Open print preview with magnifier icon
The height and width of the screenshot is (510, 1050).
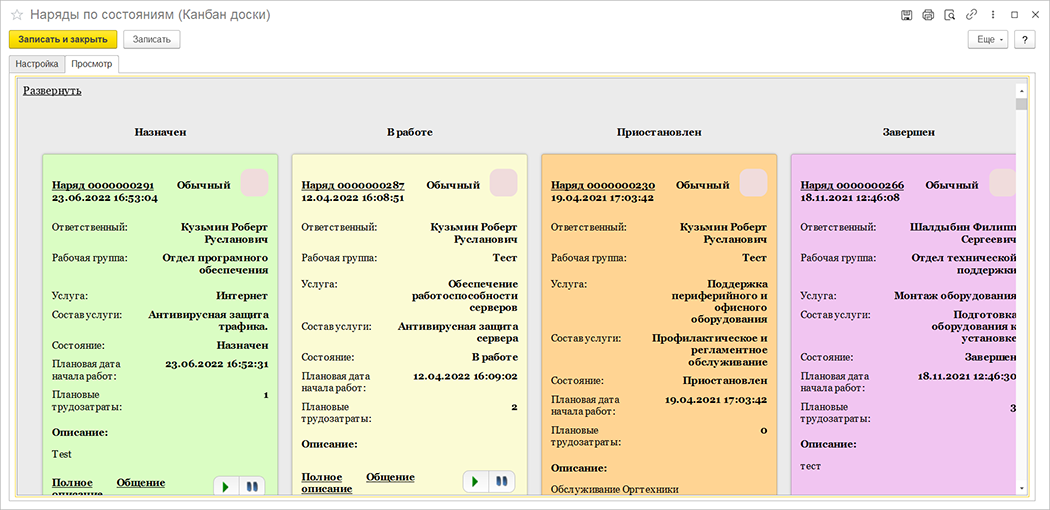[x=949, y=15]
